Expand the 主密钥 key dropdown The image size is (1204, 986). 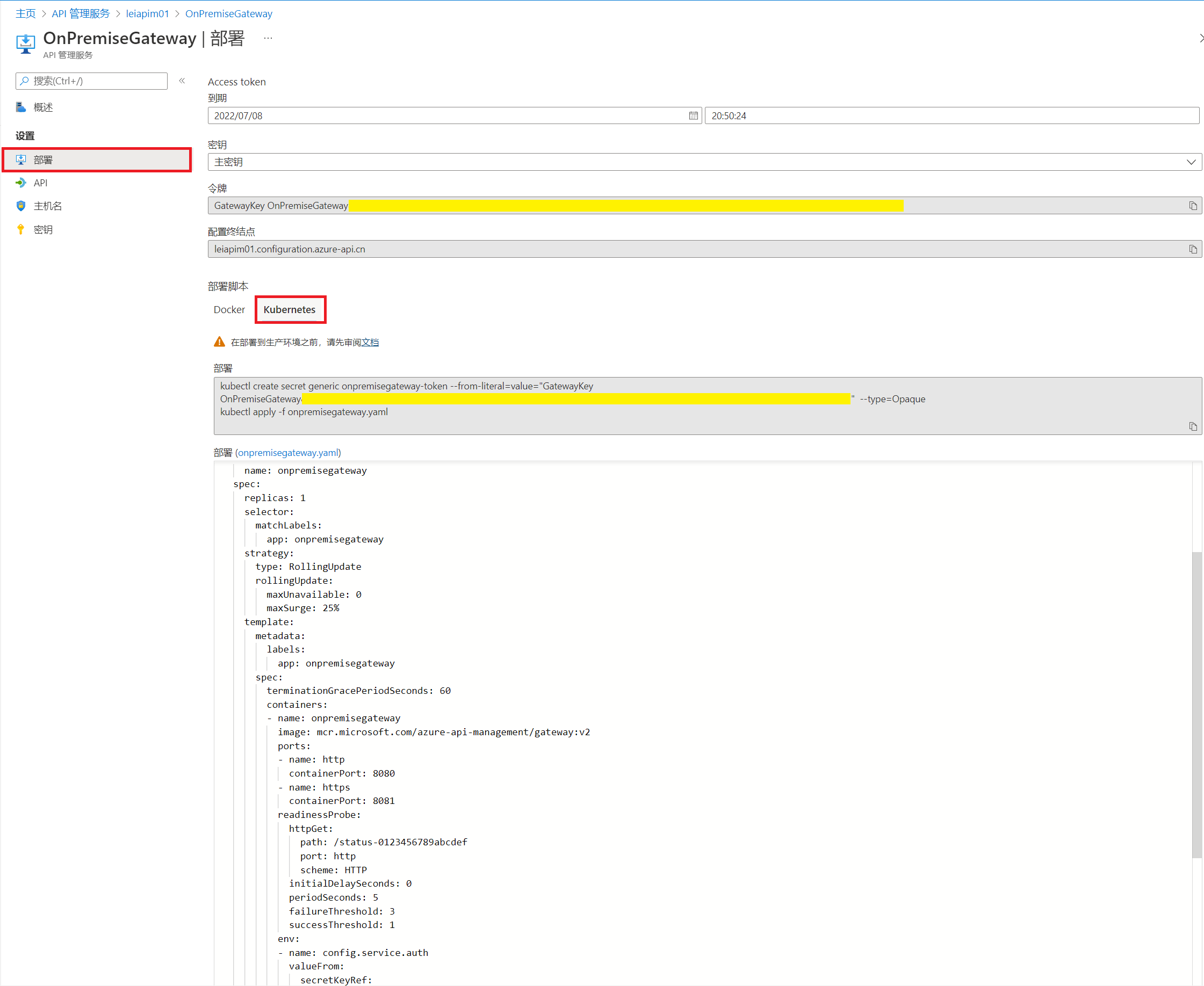point(1191,162)
